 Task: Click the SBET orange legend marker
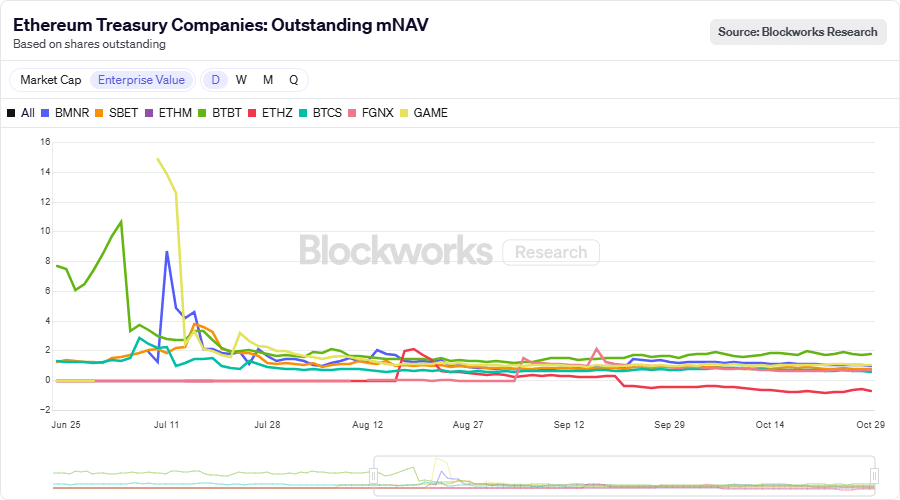[x=99, y=113]
